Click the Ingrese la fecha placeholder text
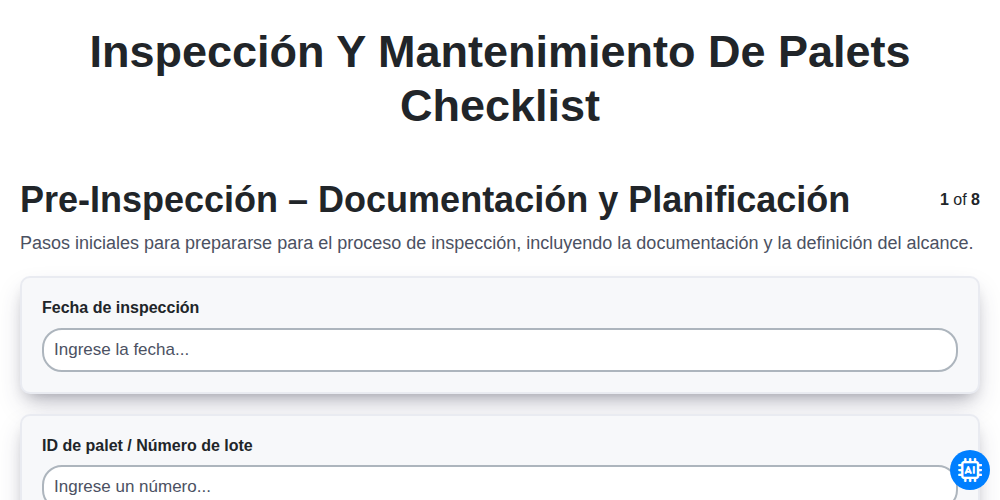The height and width of the screenshot is (500, 1000). (x=121, y=349)
